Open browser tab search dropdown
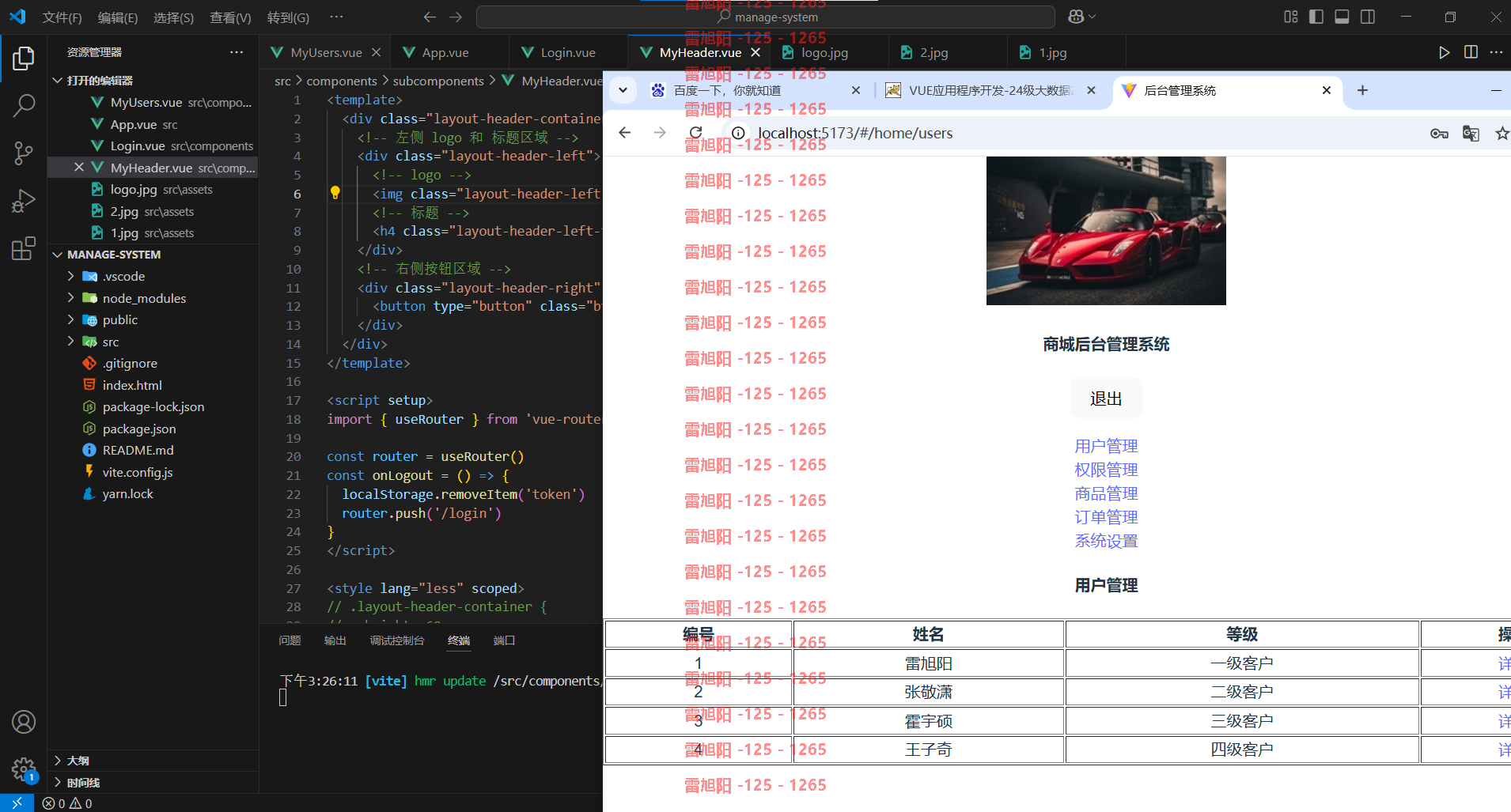The height and width of the screenshot is (812, 1511). [x=623, y=90]
